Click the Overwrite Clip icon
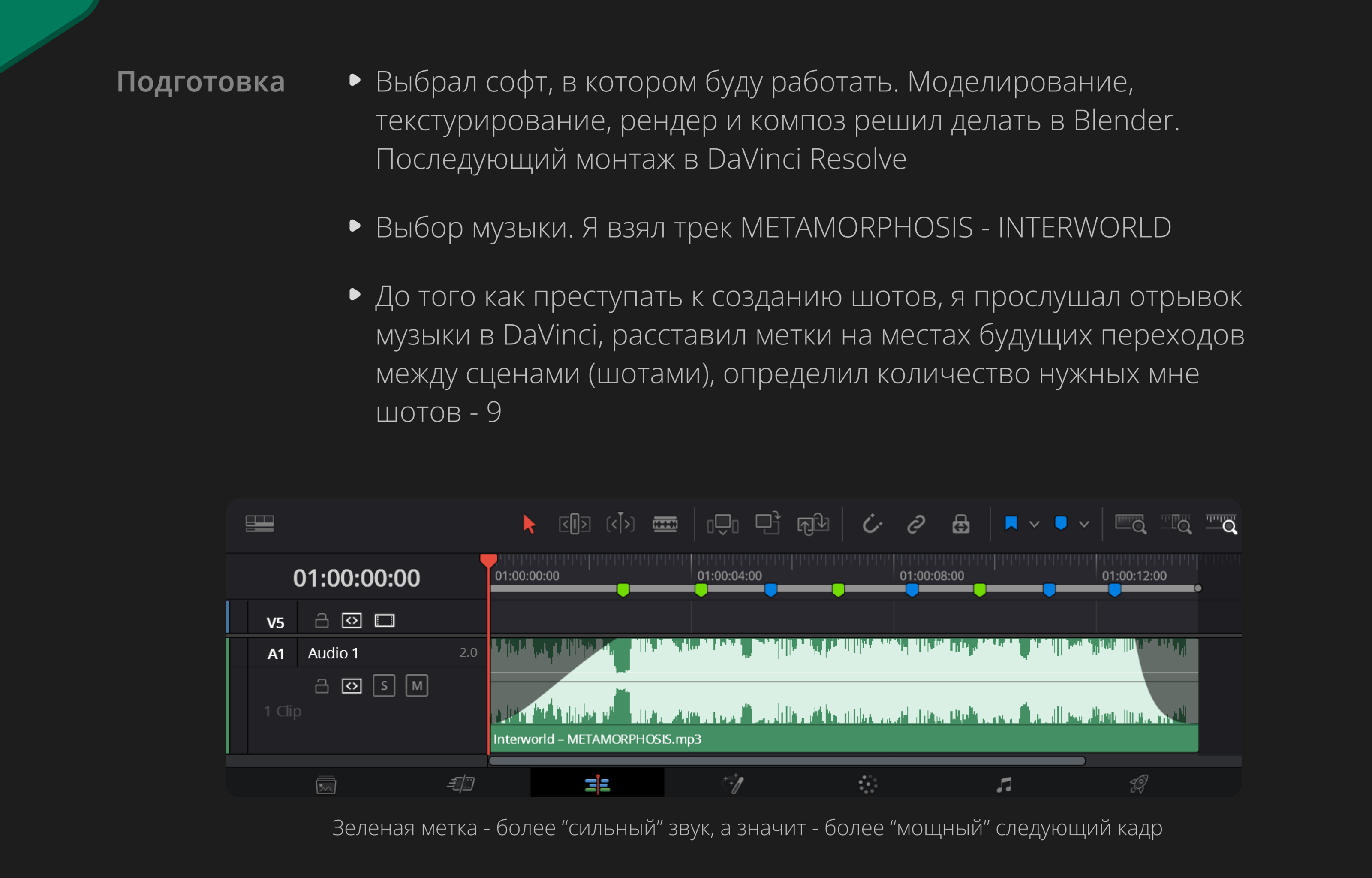Screen dimensions: 1372x878 click(767, 524)
